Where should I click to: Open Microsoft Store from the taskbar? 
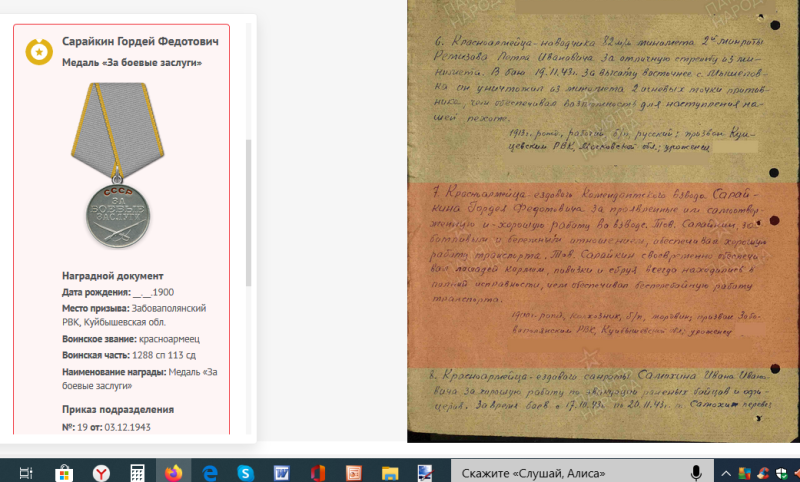(64, 472)
